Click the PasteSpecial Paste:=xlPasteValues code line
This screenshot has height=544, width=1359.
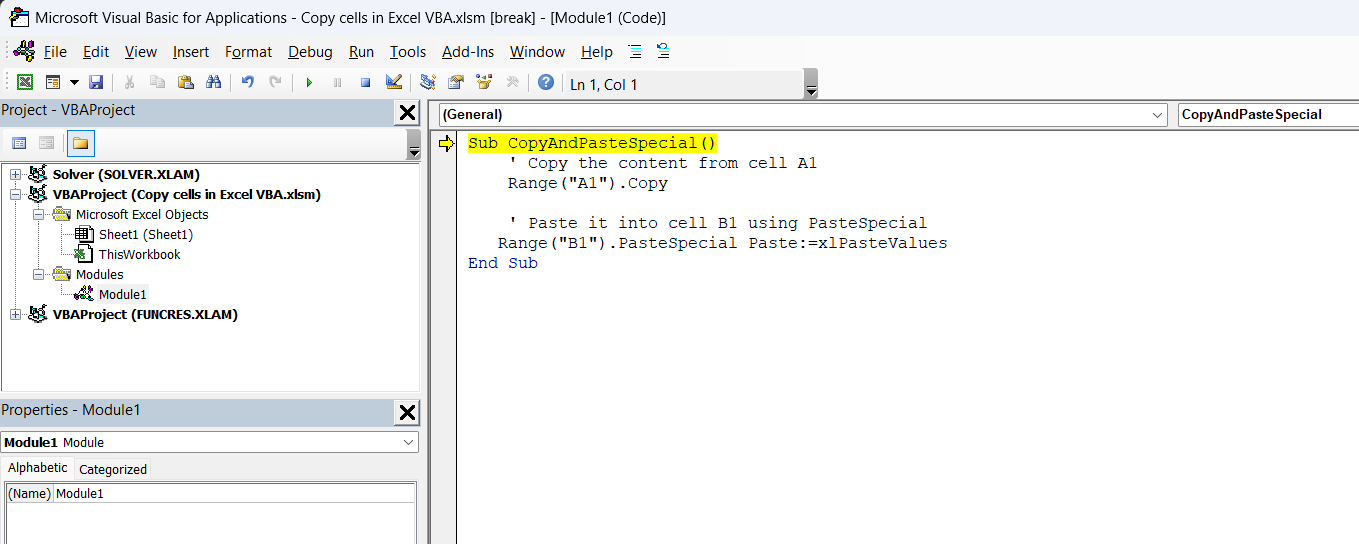pos(722,243)
